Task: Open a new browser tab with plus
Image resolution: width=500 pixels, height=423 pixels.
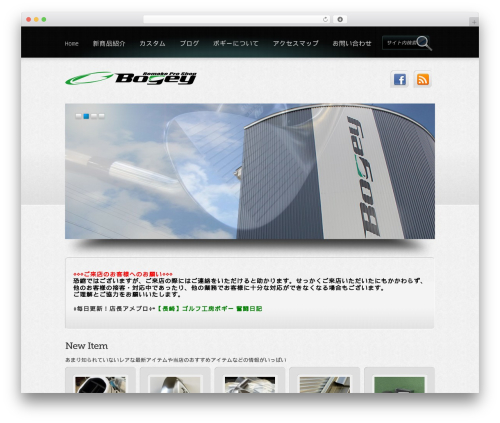Action: [474, 22]
